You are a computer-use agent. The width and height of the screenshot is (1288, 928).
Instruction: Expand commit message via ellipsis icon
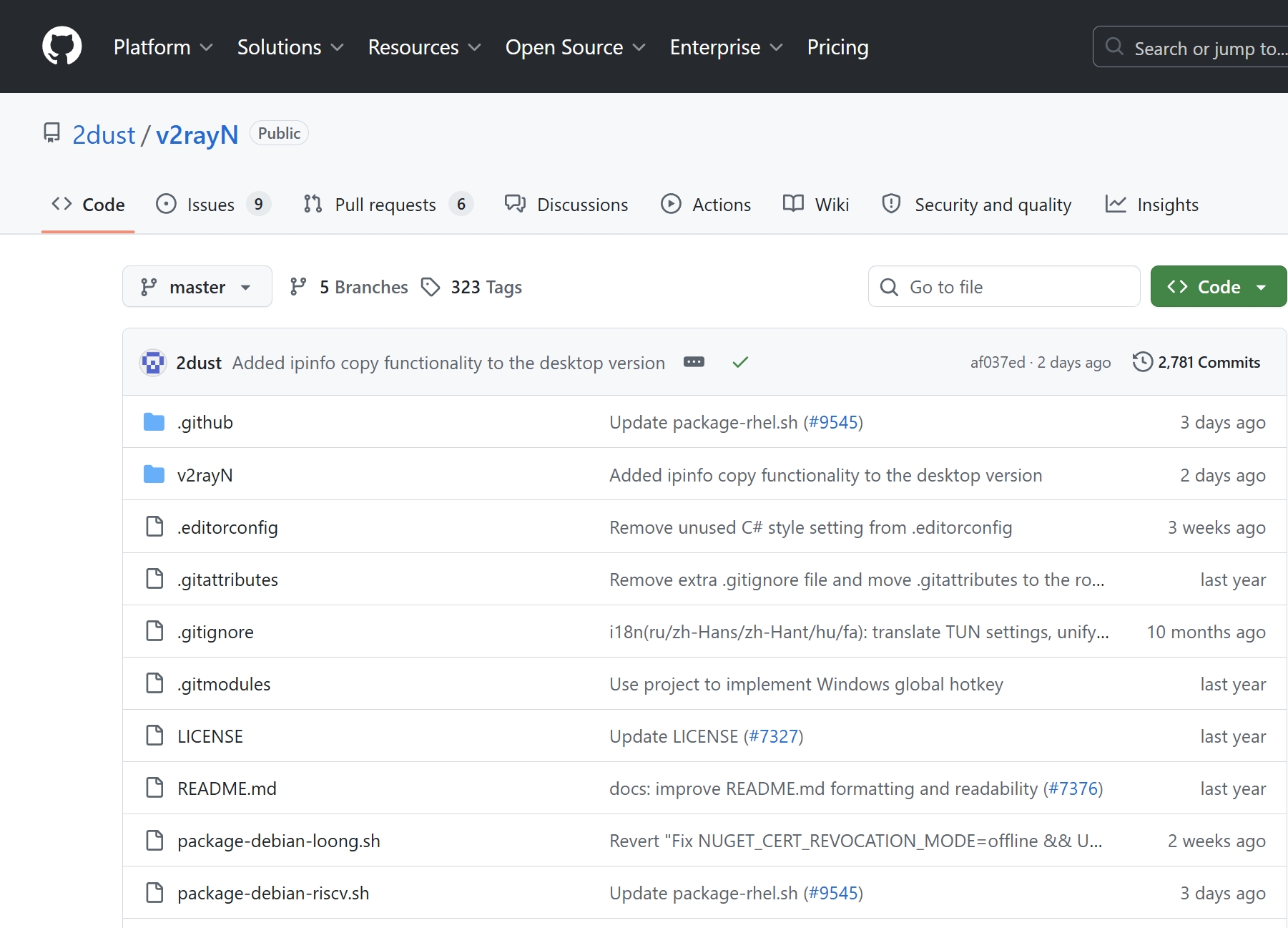[694, 362]
